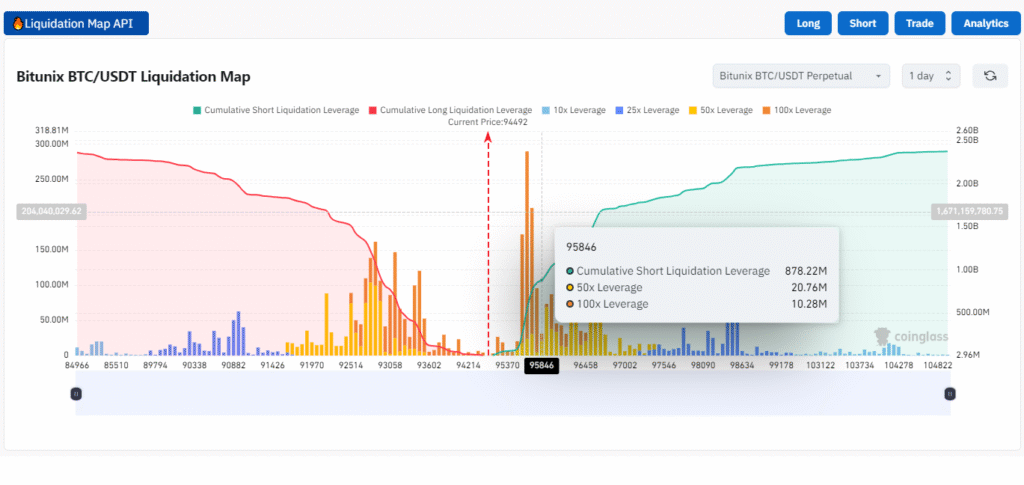The image size is (1024, 485).
Task: Click the fire icon in Liquidation Map API
Action: [17, 23]
